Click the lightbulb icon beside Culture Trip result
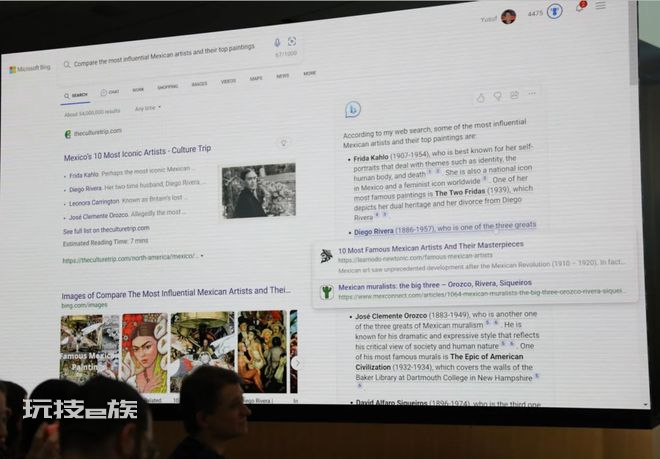This screenshot has height=459, width=660. [284, 143]
